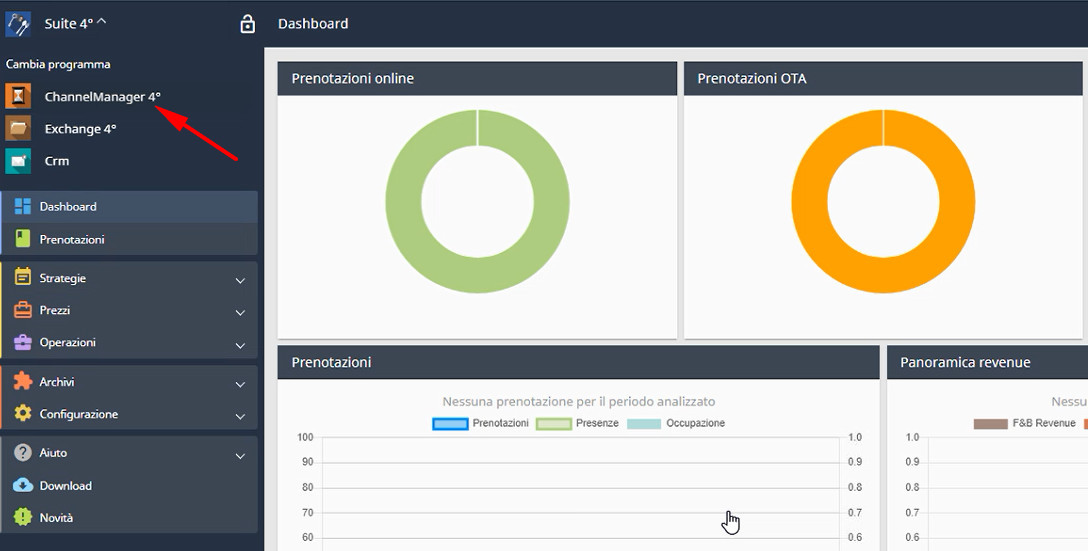Select the Dashboard sidebar item
Image resolution: width=1088 pixels, height=551 pixels.
129,207
